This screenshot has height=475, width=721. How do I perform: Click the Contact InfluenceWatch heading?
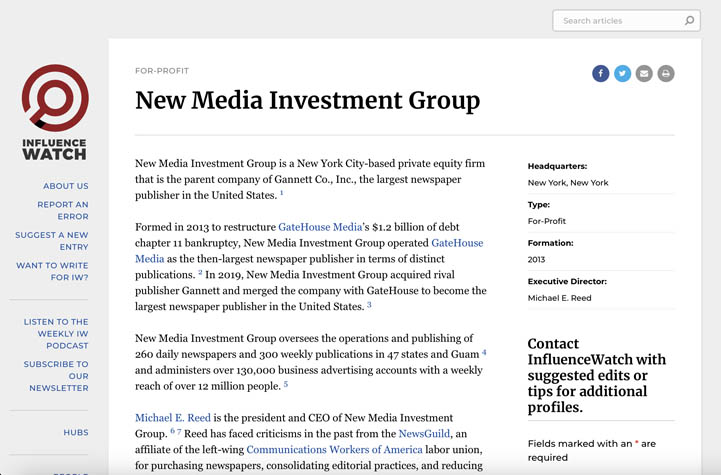pyautogui.click(x=596, y=375)
